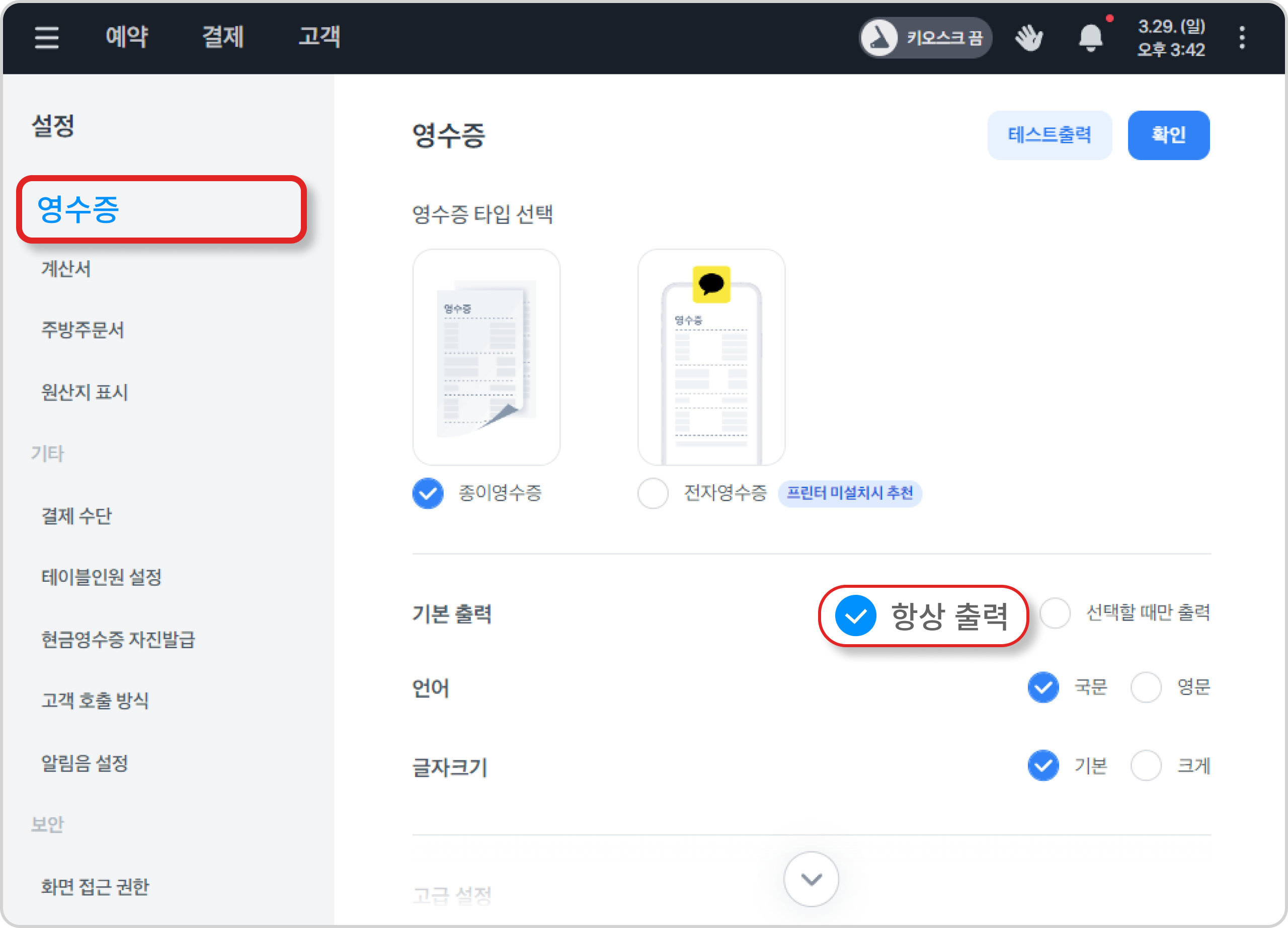Click the 키오스크 끔 kiosk status icon
The image size is (1288, 928).
pyautogui.click(x=879, y=38)
